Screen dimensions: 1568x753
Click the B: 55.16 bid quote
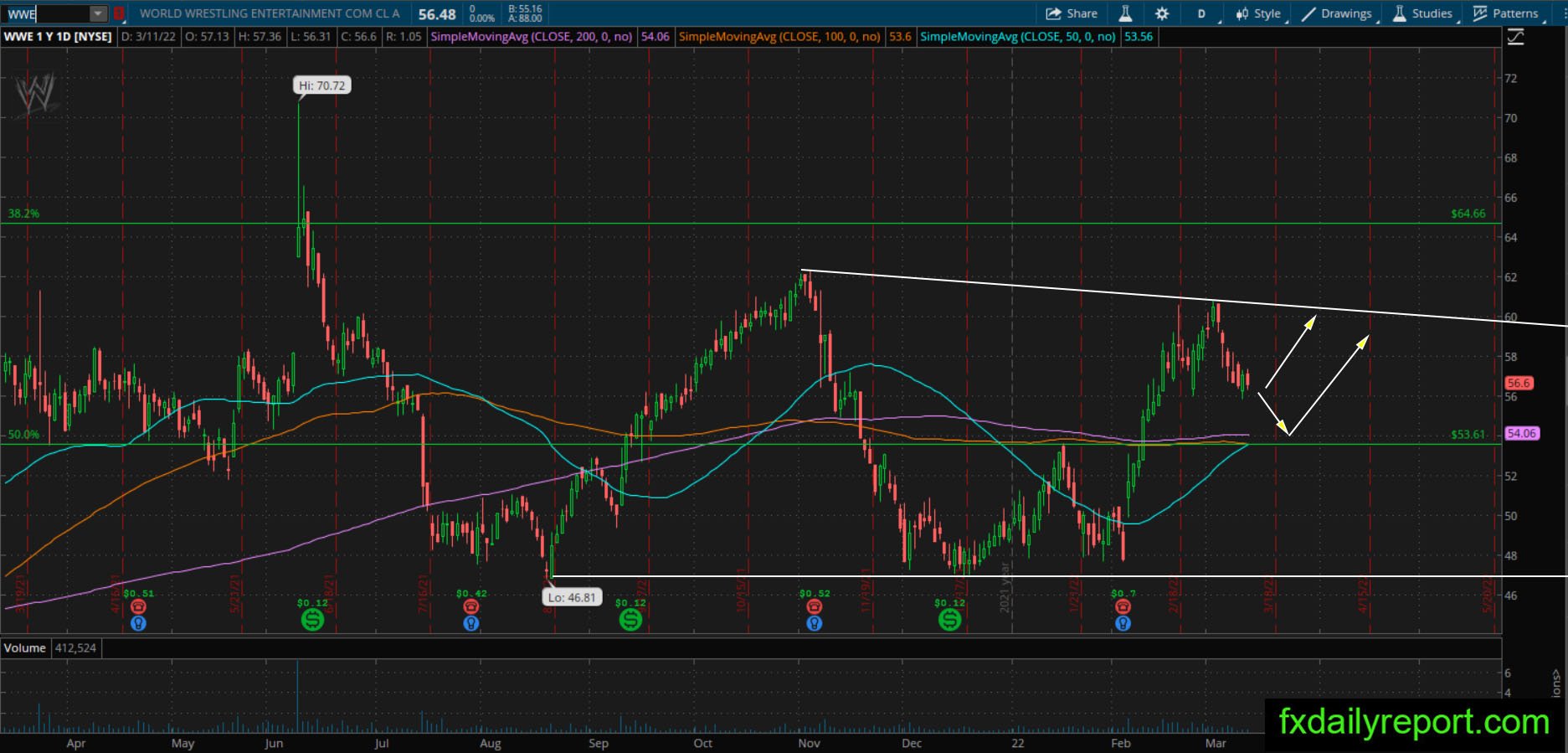pos(525,9)
